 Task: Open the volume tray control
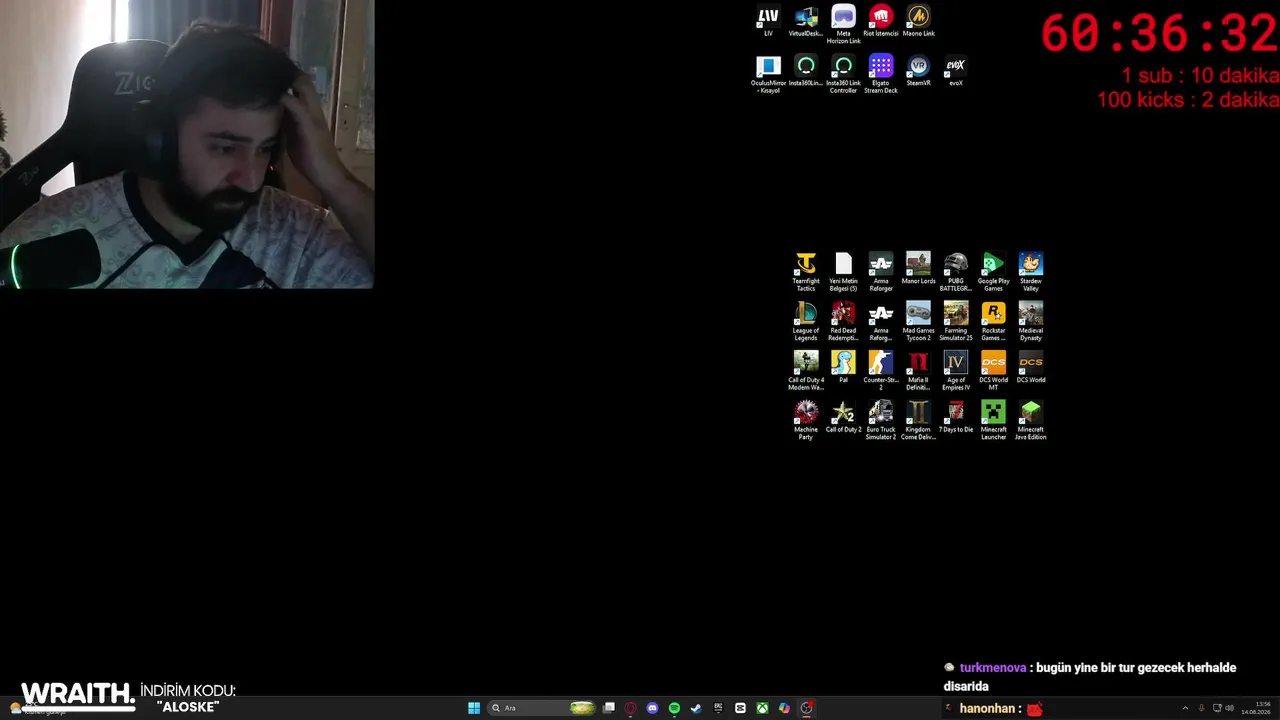click(1229, 708)
